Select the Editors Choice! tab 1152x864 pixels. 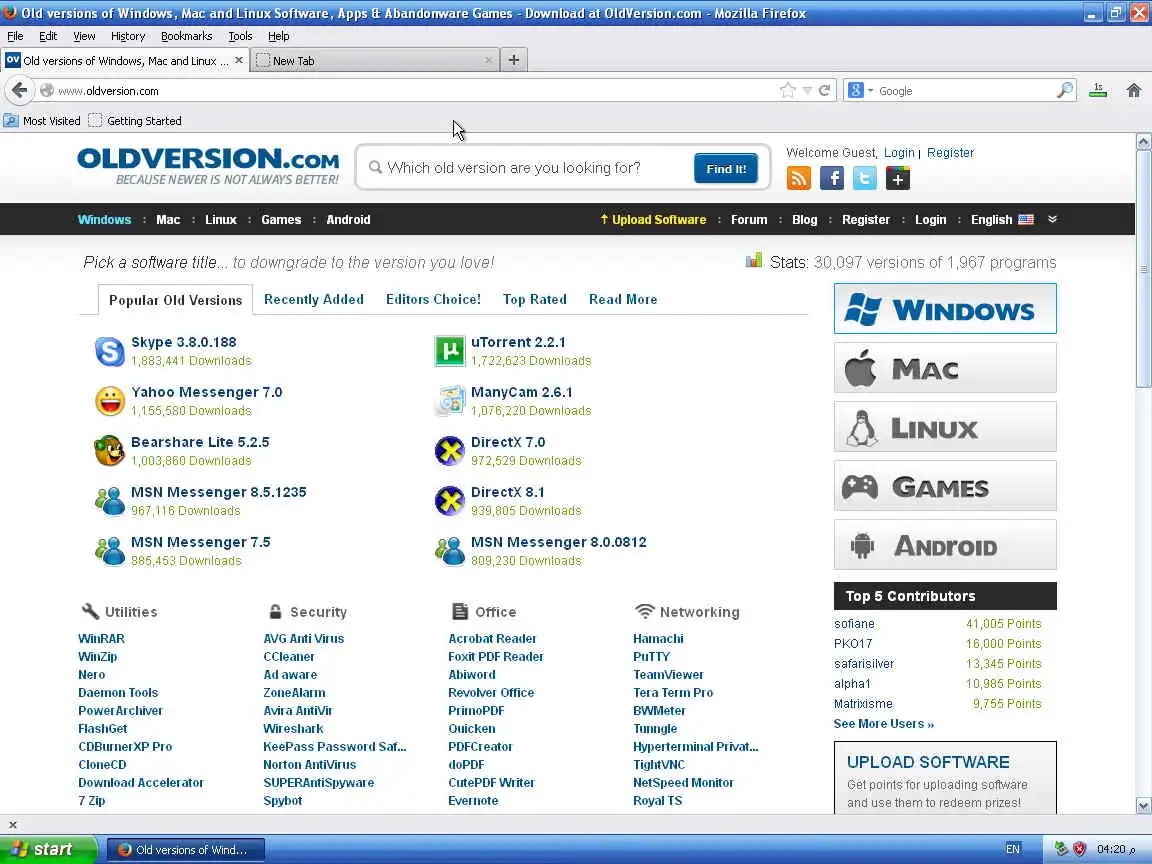pos(433,299)
